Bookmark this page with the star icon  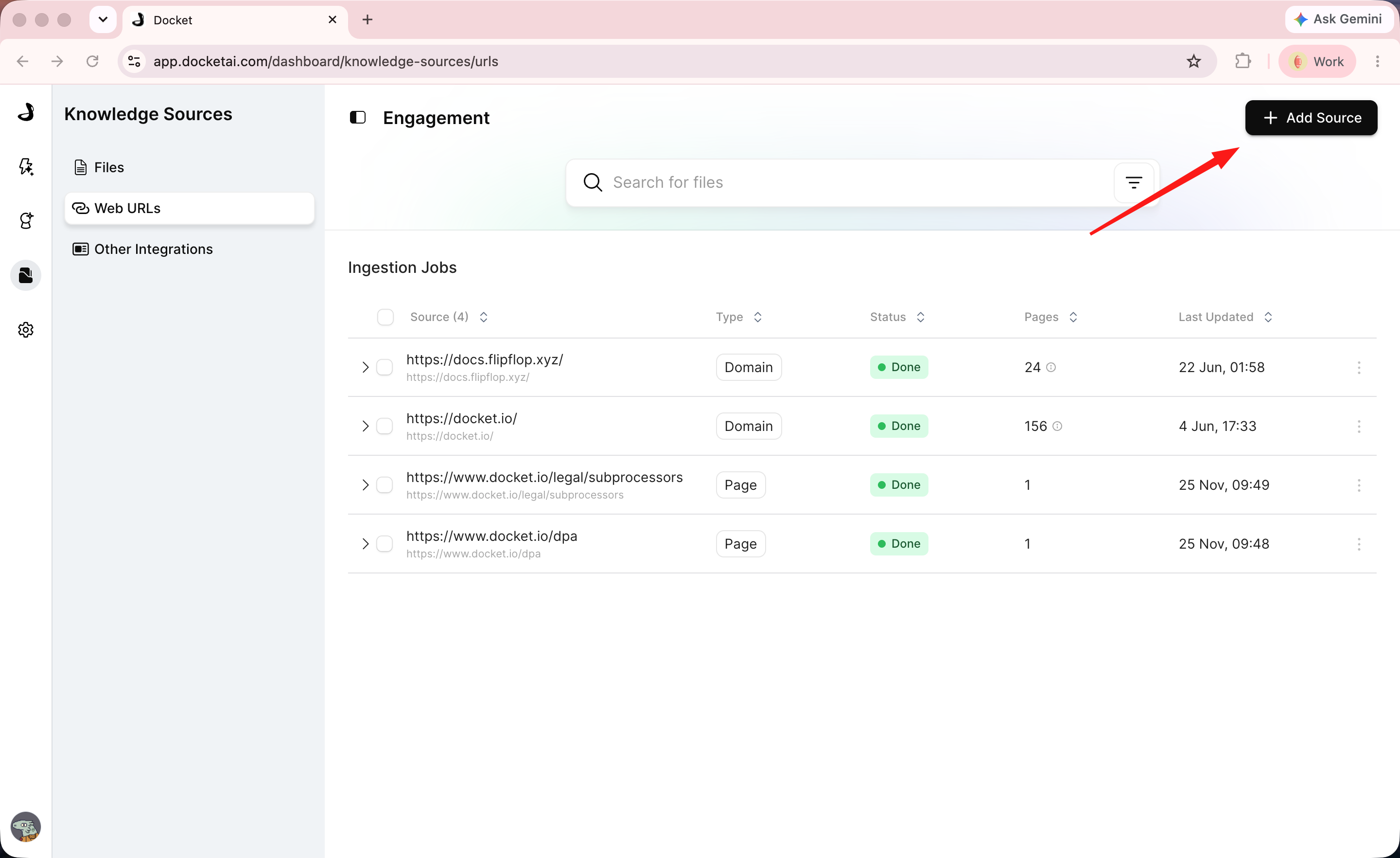click(x=1194, y=61)
